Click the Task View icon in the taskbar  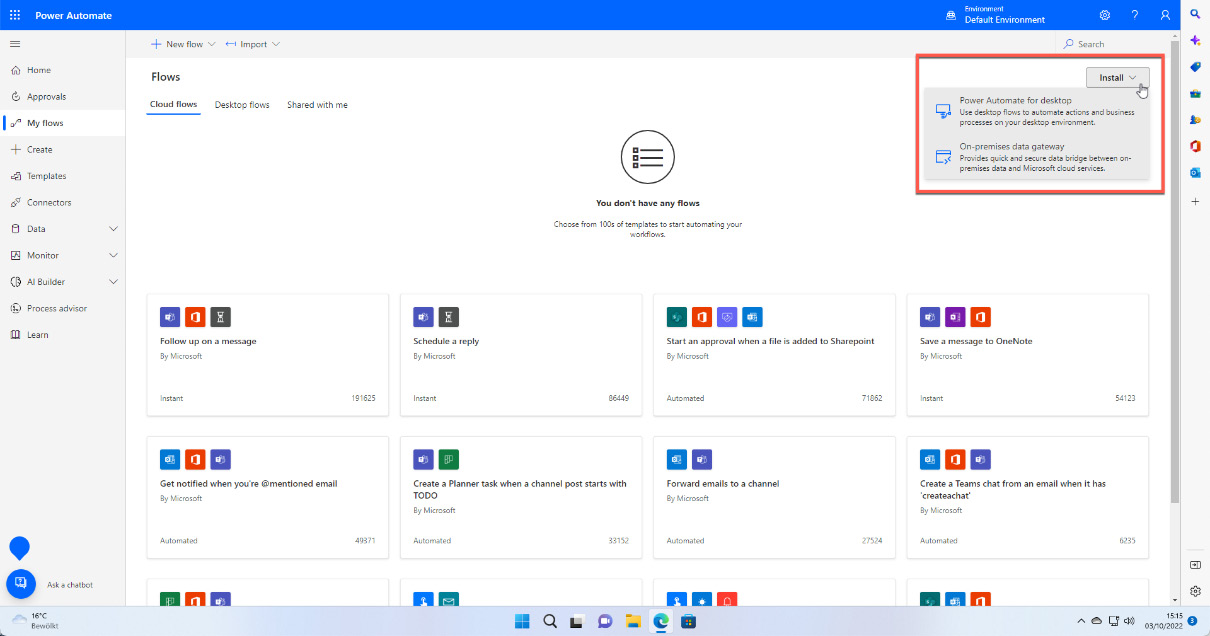click(x=577, y=621)
